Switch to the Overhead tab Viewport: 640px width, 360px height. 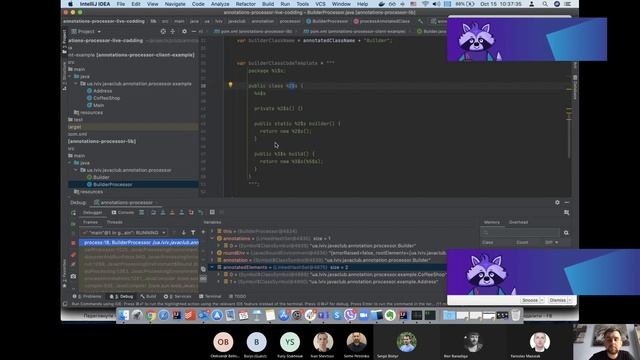518,222
